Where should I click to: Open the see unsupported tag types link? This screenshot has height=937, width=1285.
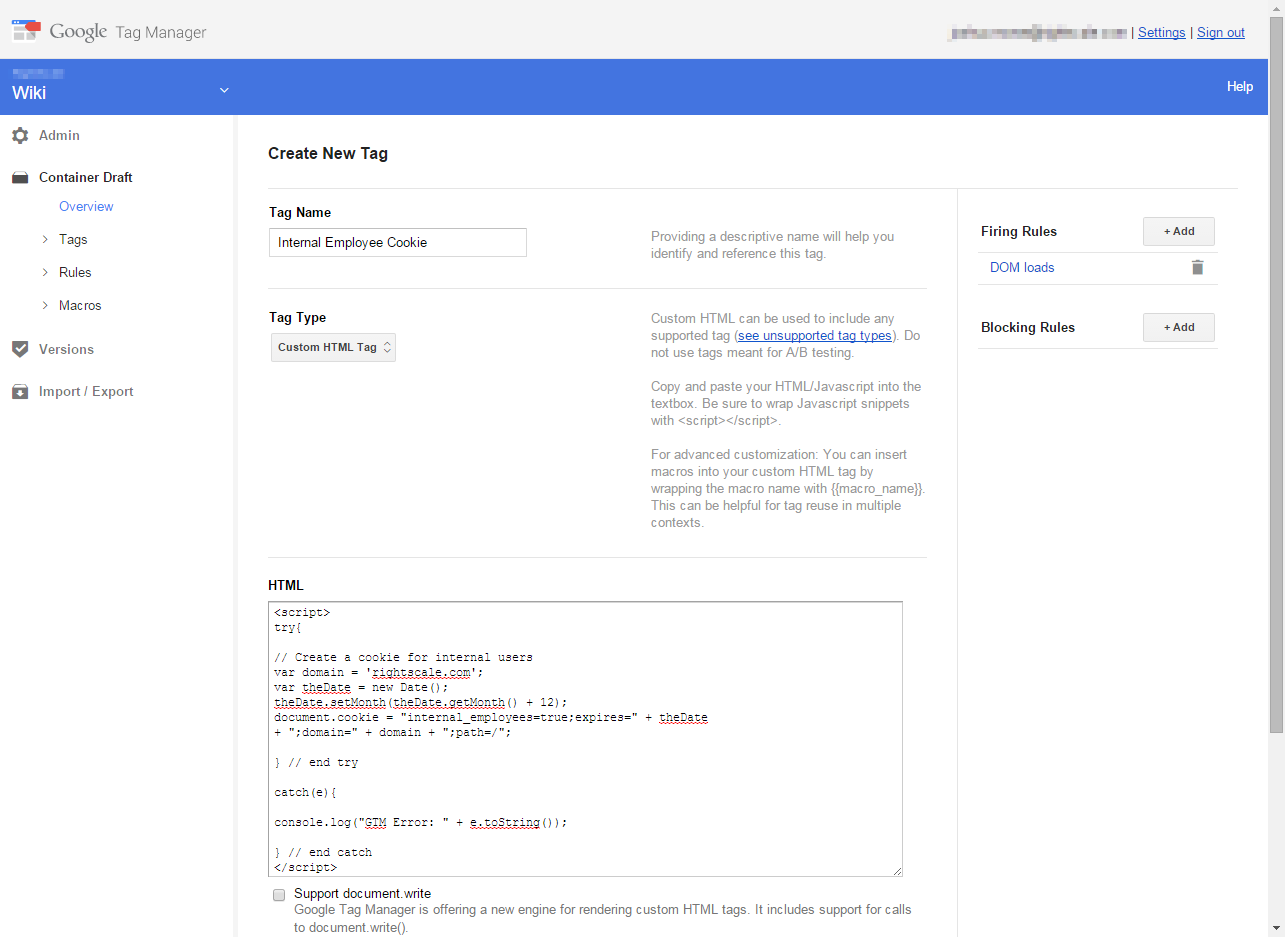[814, 335]
